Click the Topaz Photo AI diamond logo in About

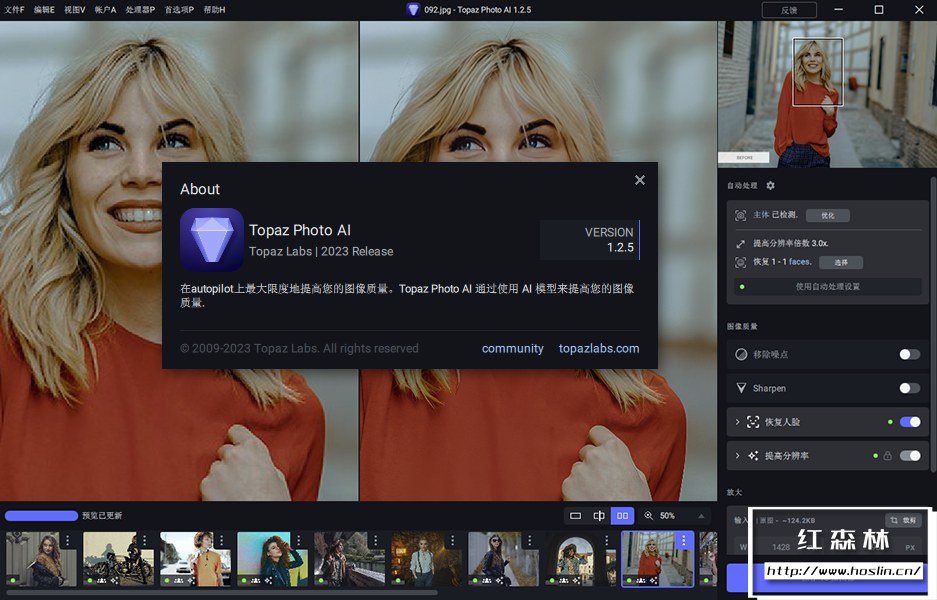(212, 240)
